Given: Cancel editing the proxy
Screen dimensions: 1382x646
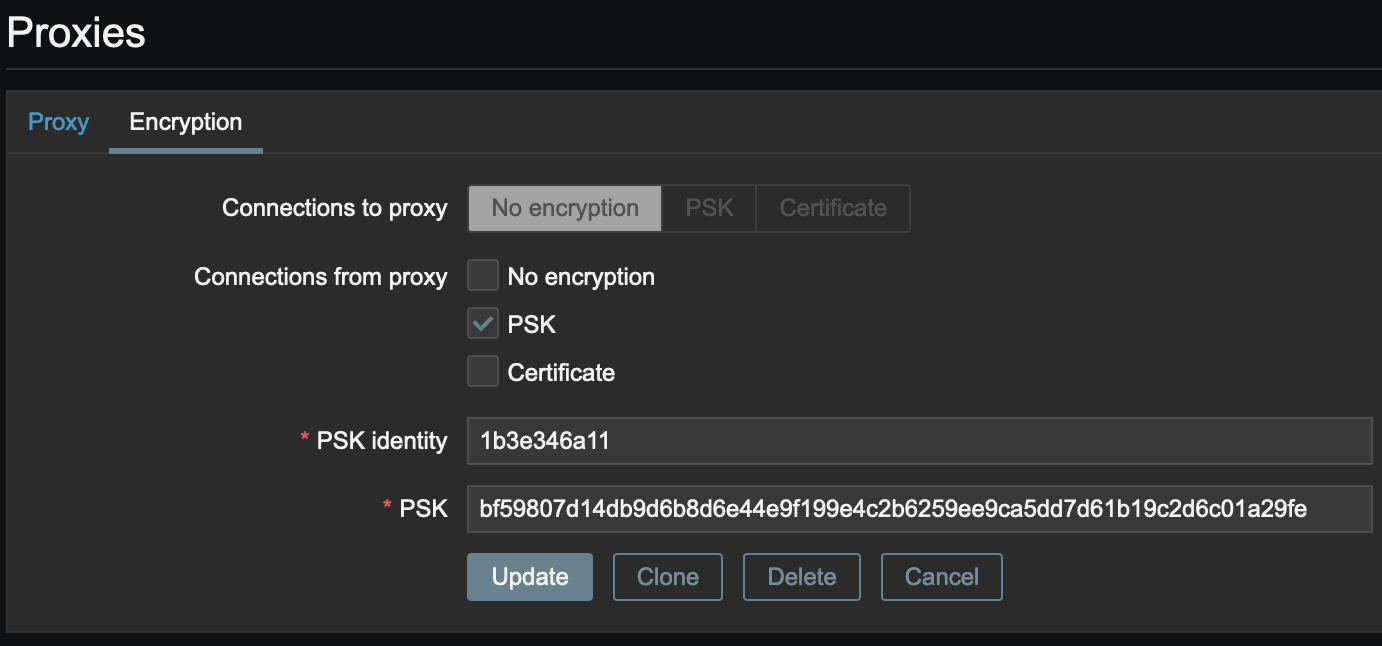Looking at the screenshot, I should point(942,577).
